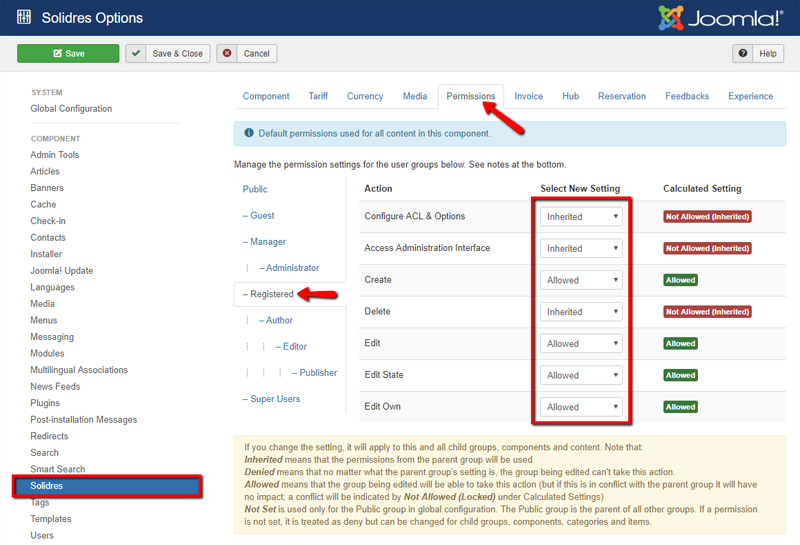Open Check-in component options

coord(48,221)
